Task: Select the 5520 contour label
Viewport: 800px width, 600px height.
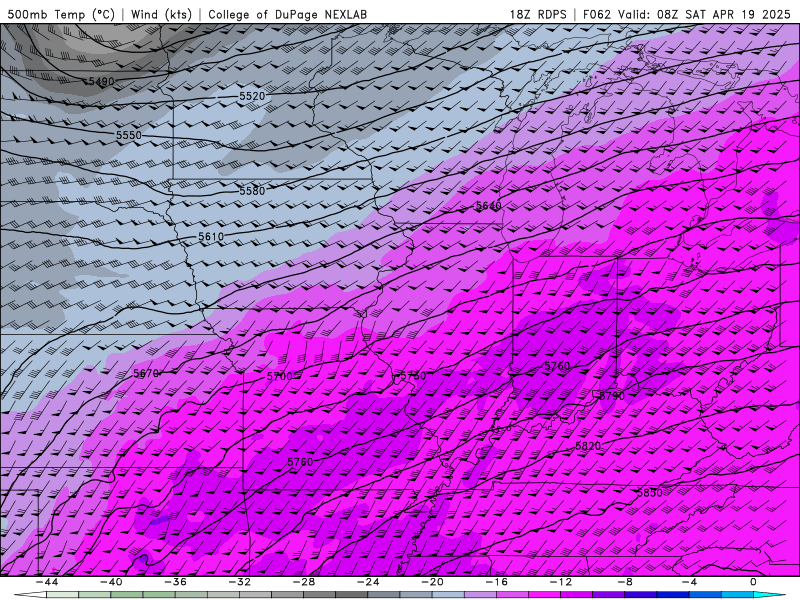Action: coord(253,96)
